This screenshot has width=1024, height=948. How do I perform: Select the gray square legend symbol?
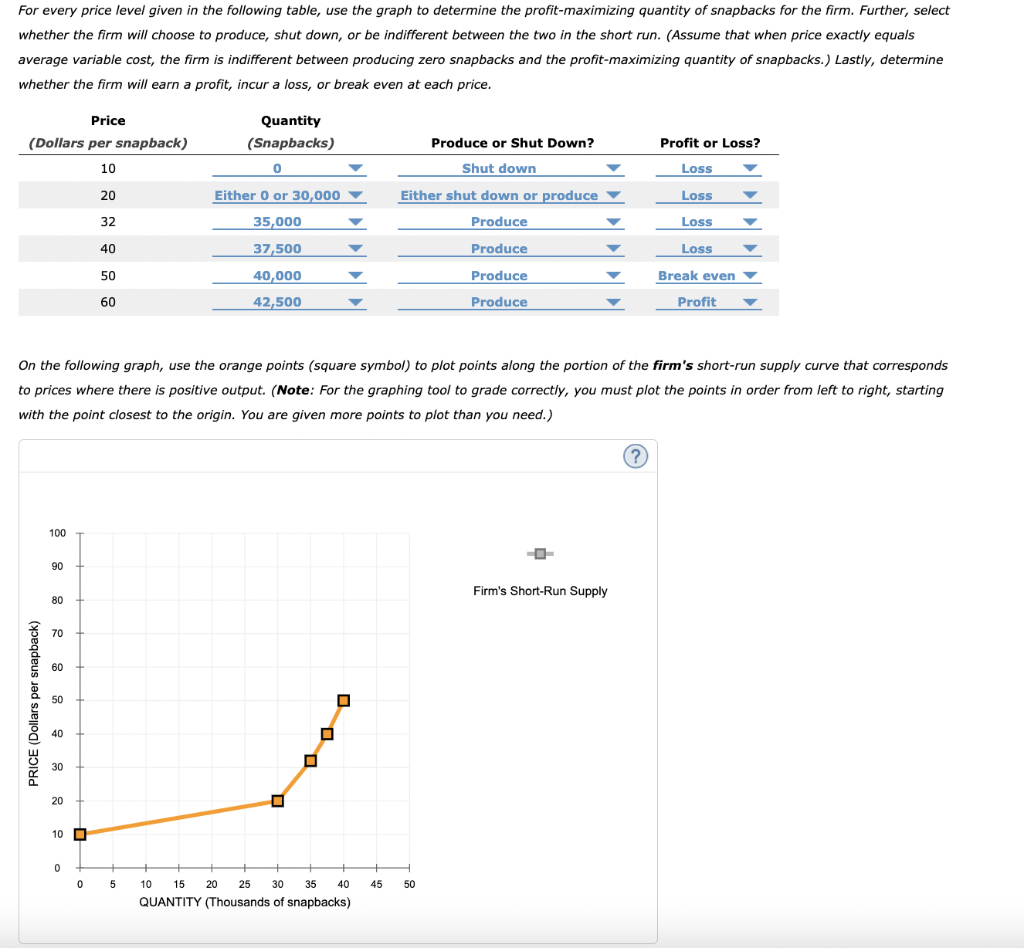[539, 553]
